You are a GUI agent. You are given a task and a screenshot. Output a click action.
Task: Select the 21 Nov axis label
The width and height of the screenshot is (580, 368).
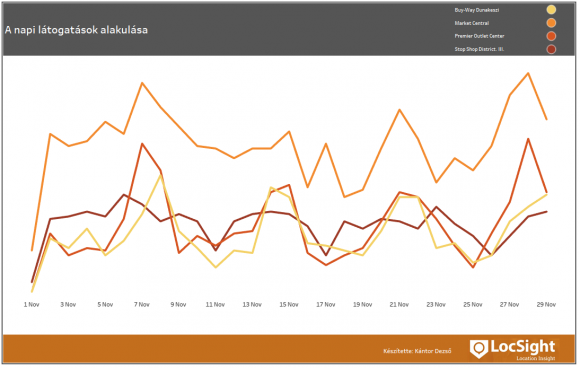(399, 304)
